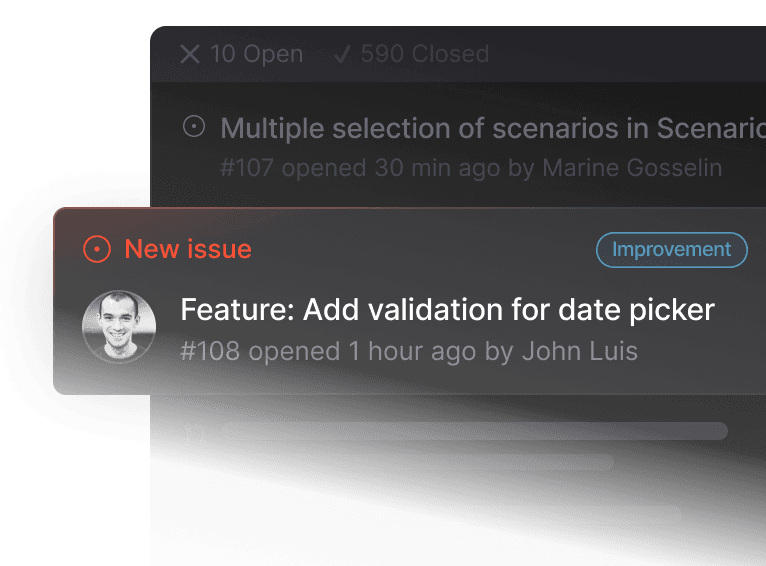Select the Improvement tag badge

[671, 249]
